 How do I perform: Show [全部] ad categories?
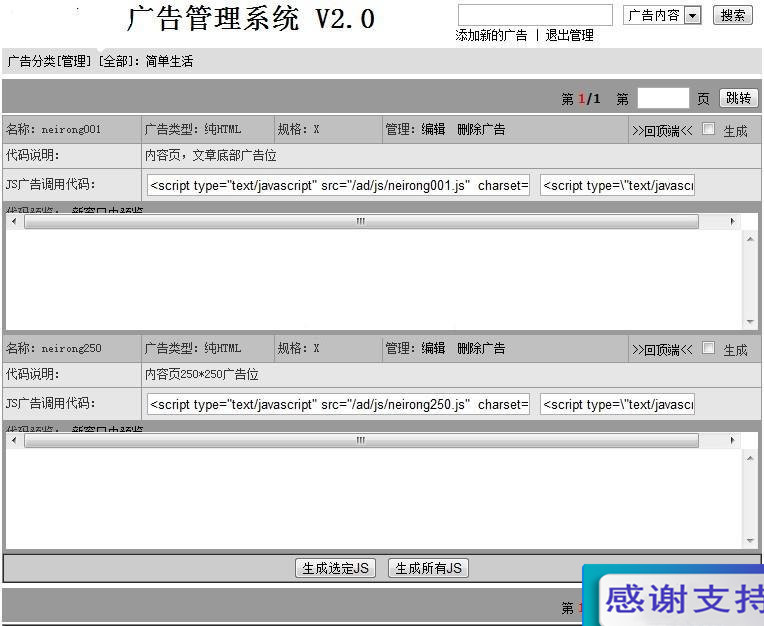[116, 61]
